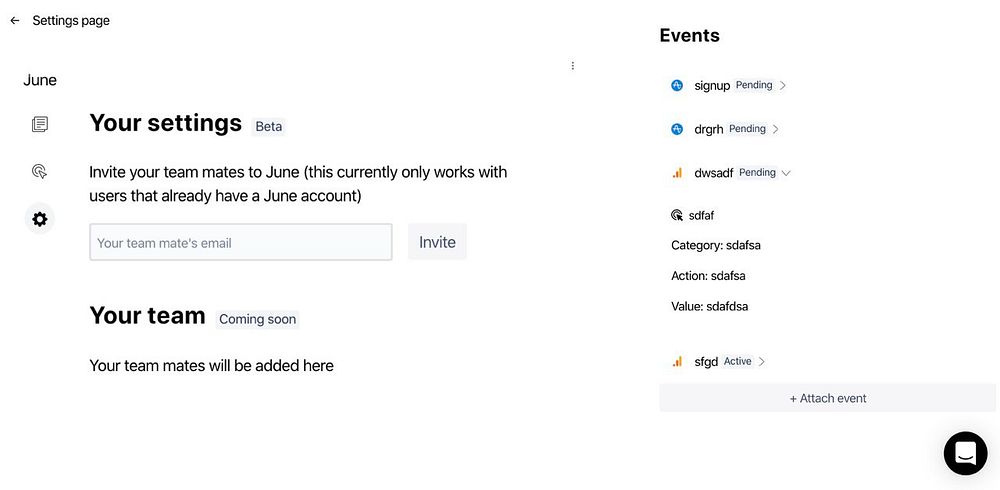This screenshot has width=1000, height=490.
Task: Click the blue icon beside signup event
Action: pyautogui.click(x=677, y=86)
